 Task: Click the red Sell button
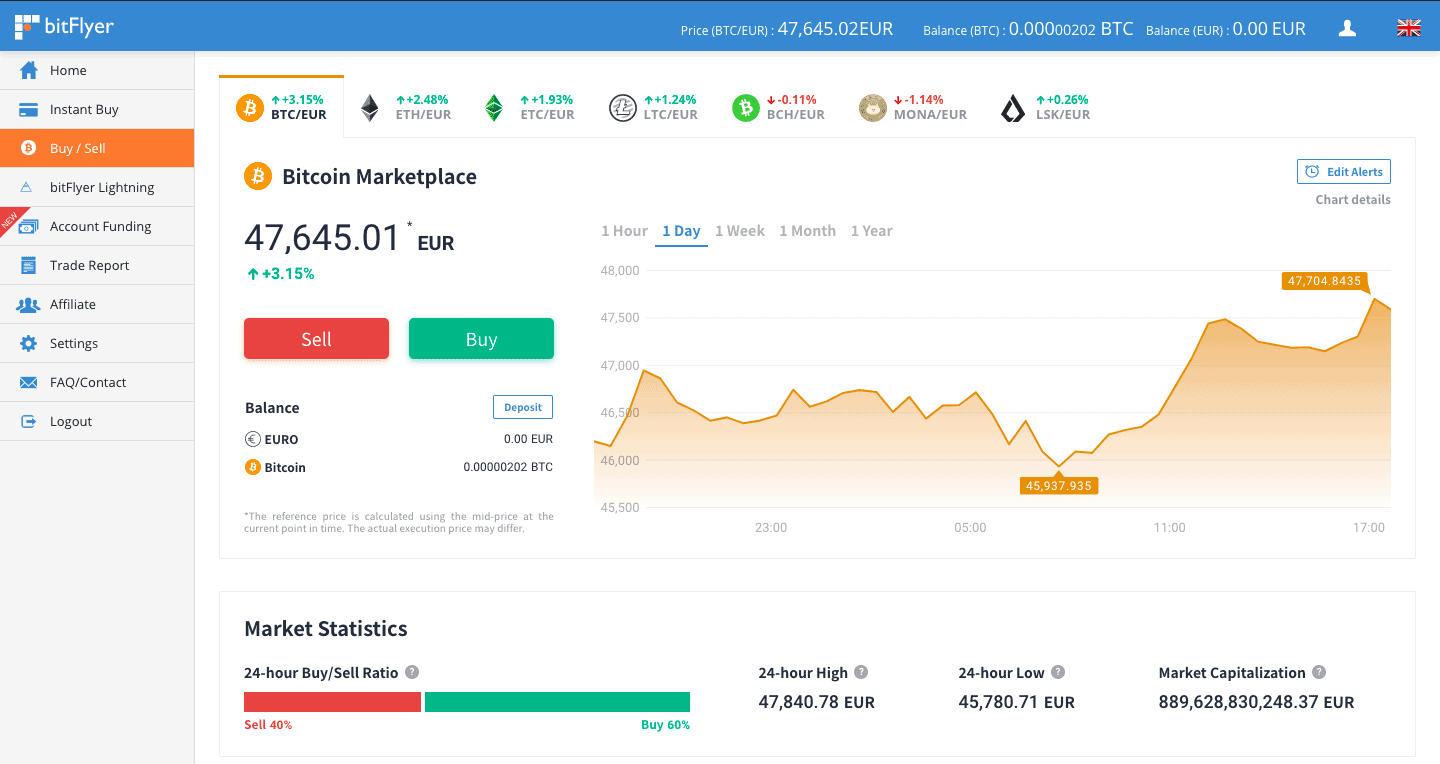tap(316, 339)
